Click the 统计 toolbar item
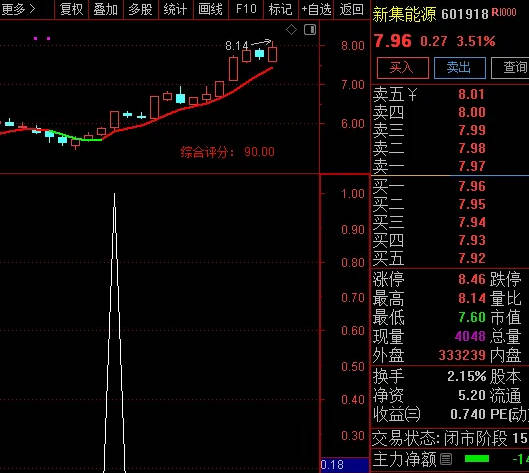Screen dimensions: 529x473 tap(175, 9)
